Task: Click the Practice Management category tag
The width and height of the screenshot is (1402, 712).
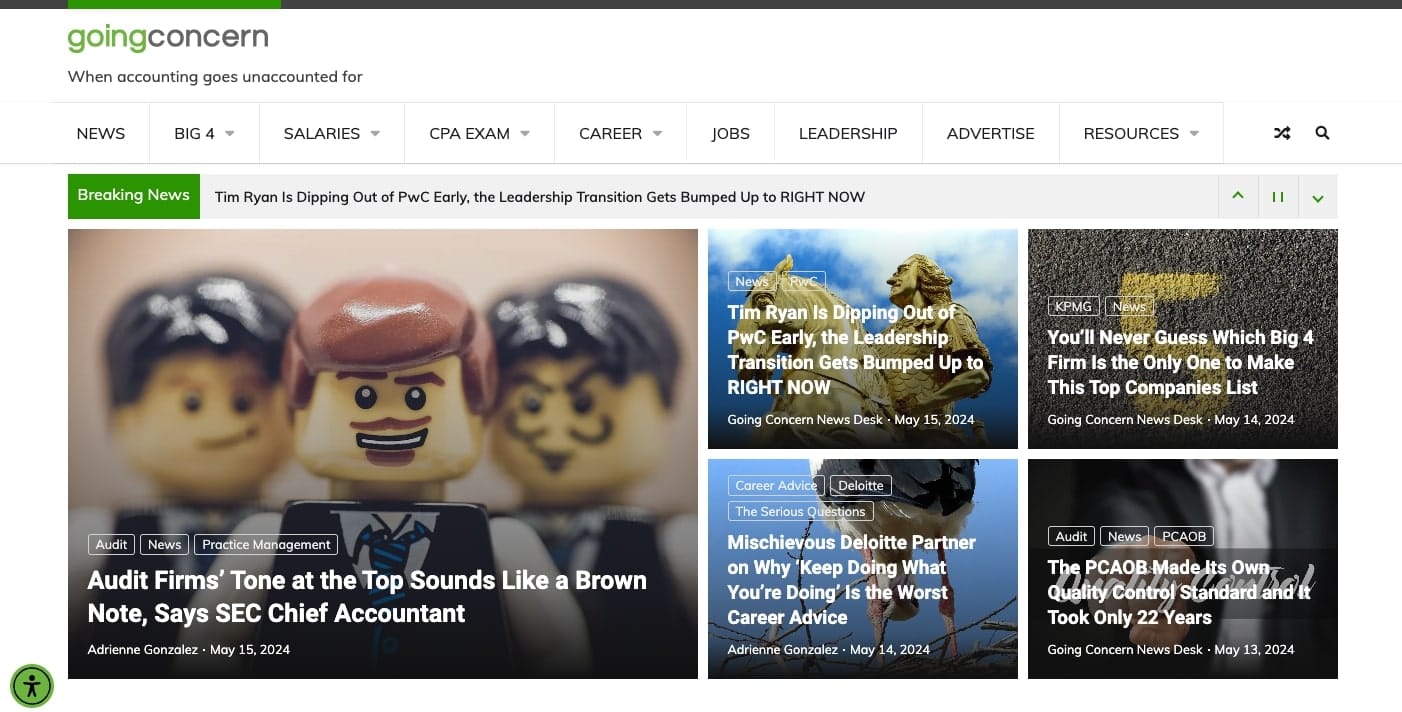Action: [266, 545]
